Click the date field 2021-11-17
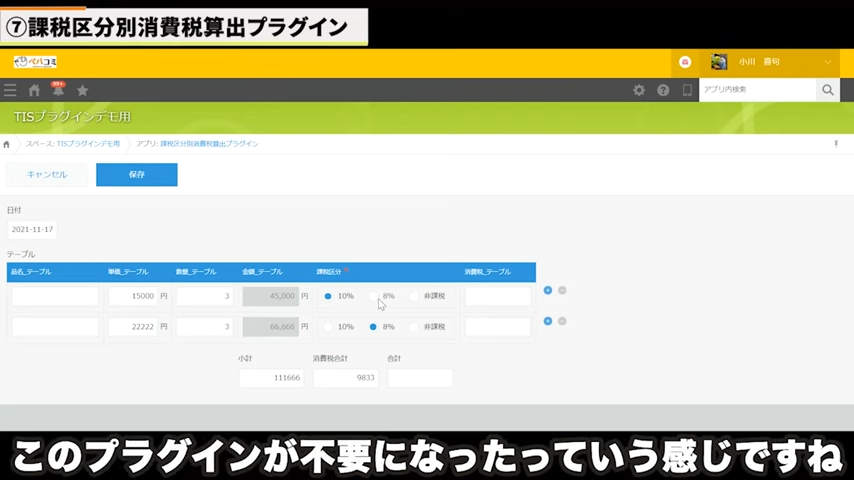Viewport: 854px width, 480px height. tap(32, 229)
